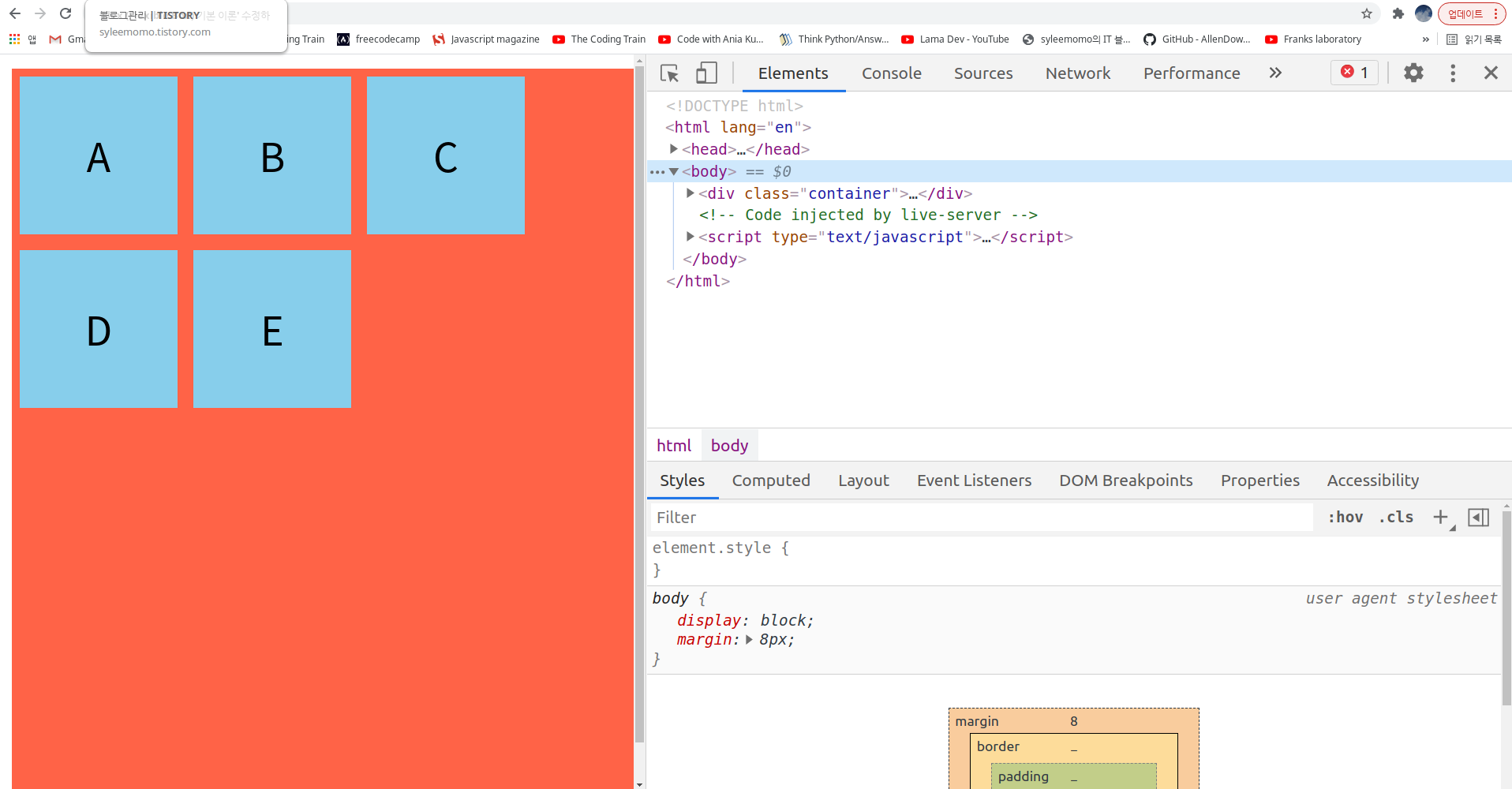Screen dimensions: 1512x789
Task: Expand the margin shorthand property triangle
Action: pyautogui.click(x=749, y=640)
